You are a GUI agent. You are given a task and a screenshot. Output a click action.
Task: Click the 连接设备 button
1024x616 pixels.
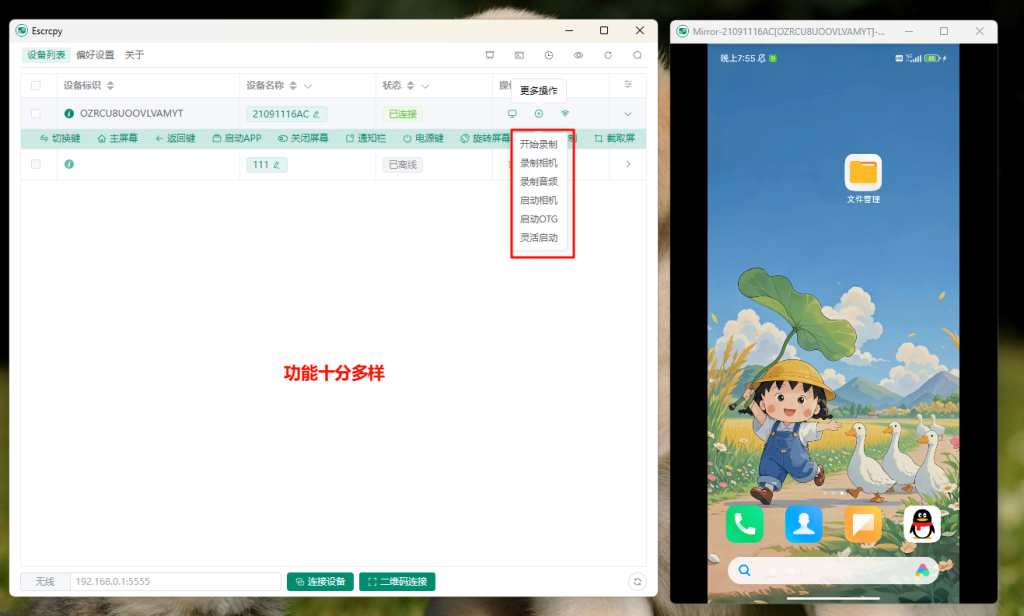(320, 582)
